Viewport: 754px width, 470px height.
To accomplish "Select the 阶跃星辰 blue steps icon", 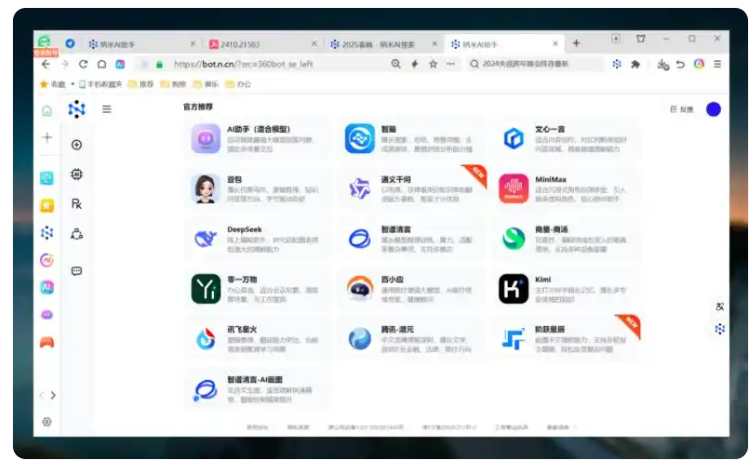I will tap(514, 339).
